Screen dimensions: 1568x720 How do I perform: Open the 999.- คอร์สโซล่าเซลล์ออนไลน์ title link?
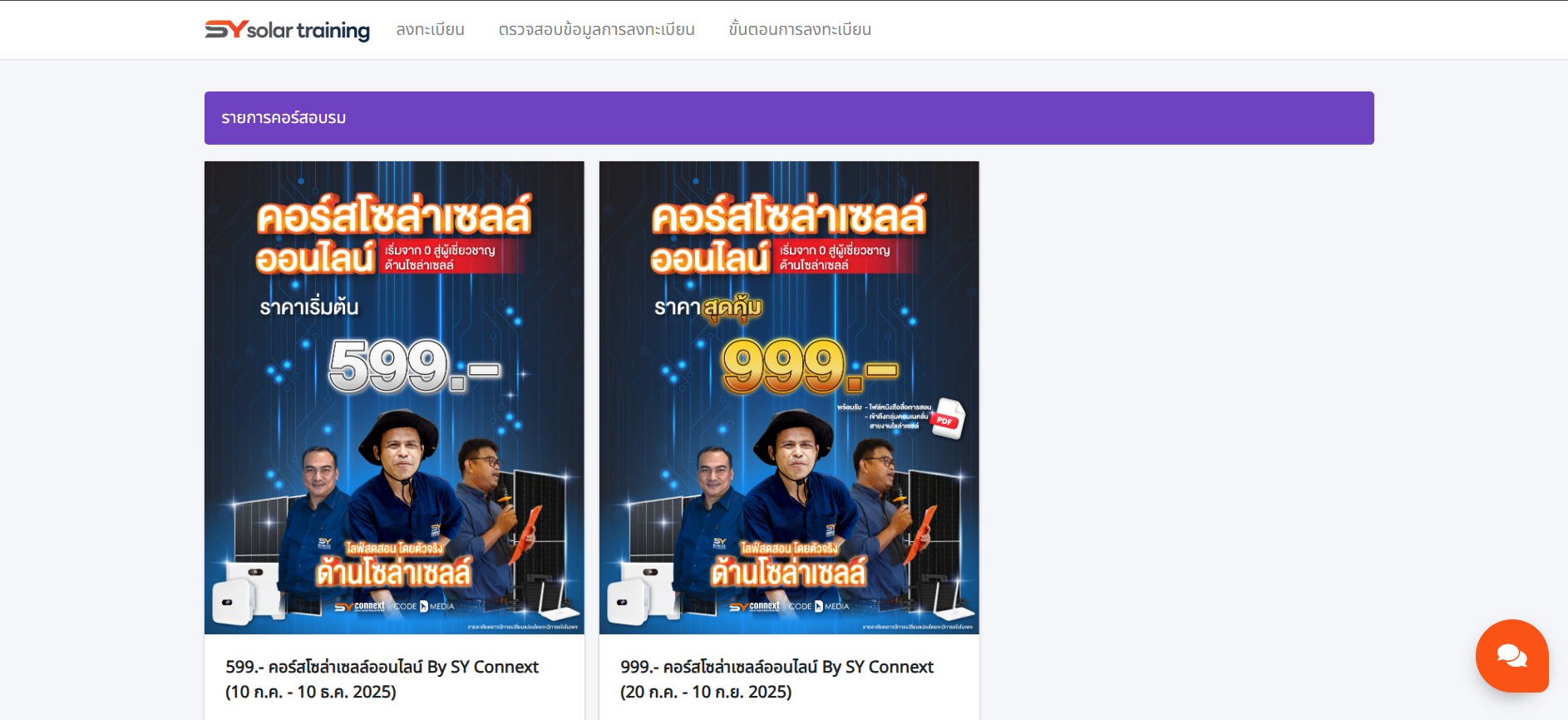click(777, 667)
